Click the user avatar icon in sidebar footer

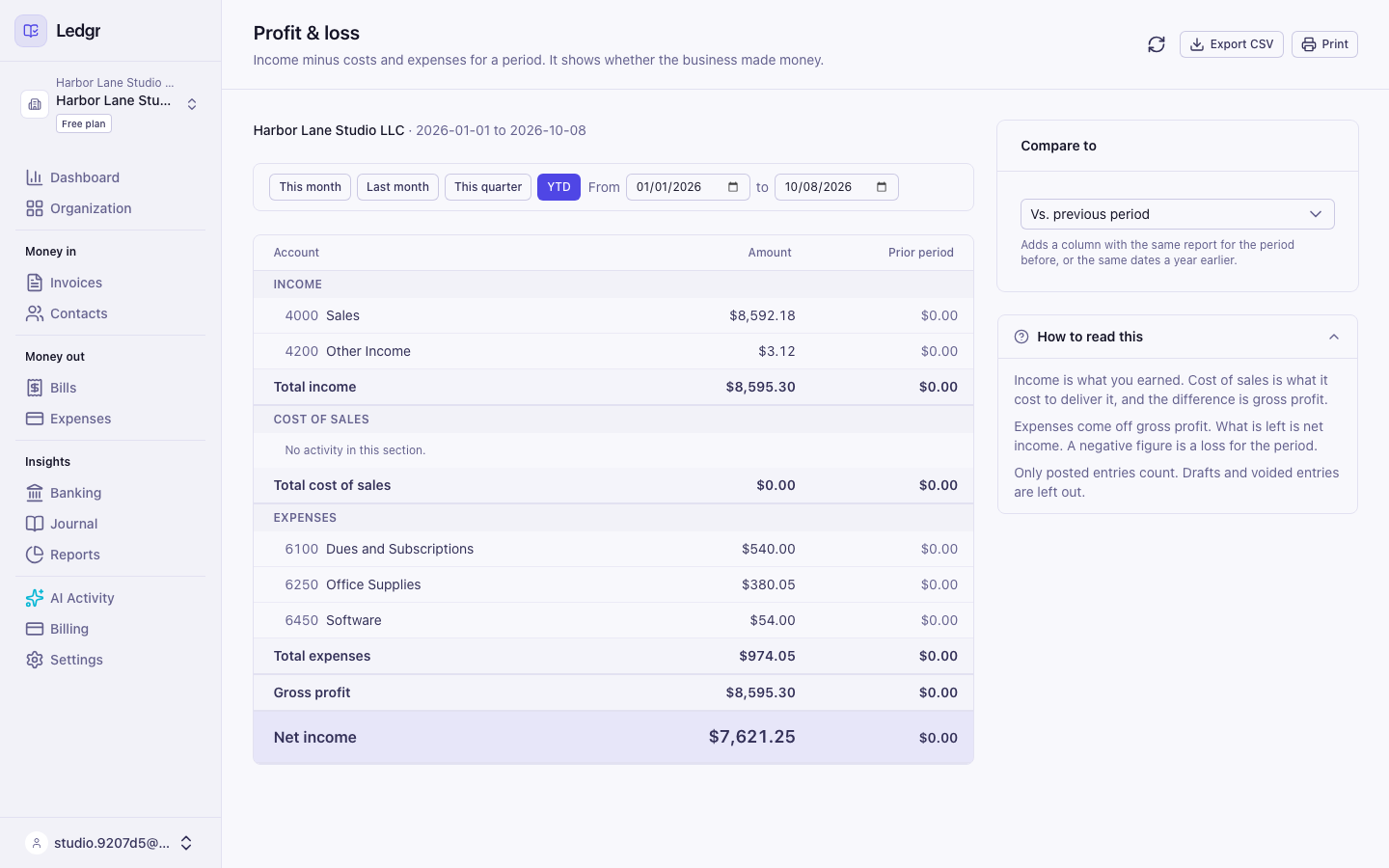tap(37, 843)
